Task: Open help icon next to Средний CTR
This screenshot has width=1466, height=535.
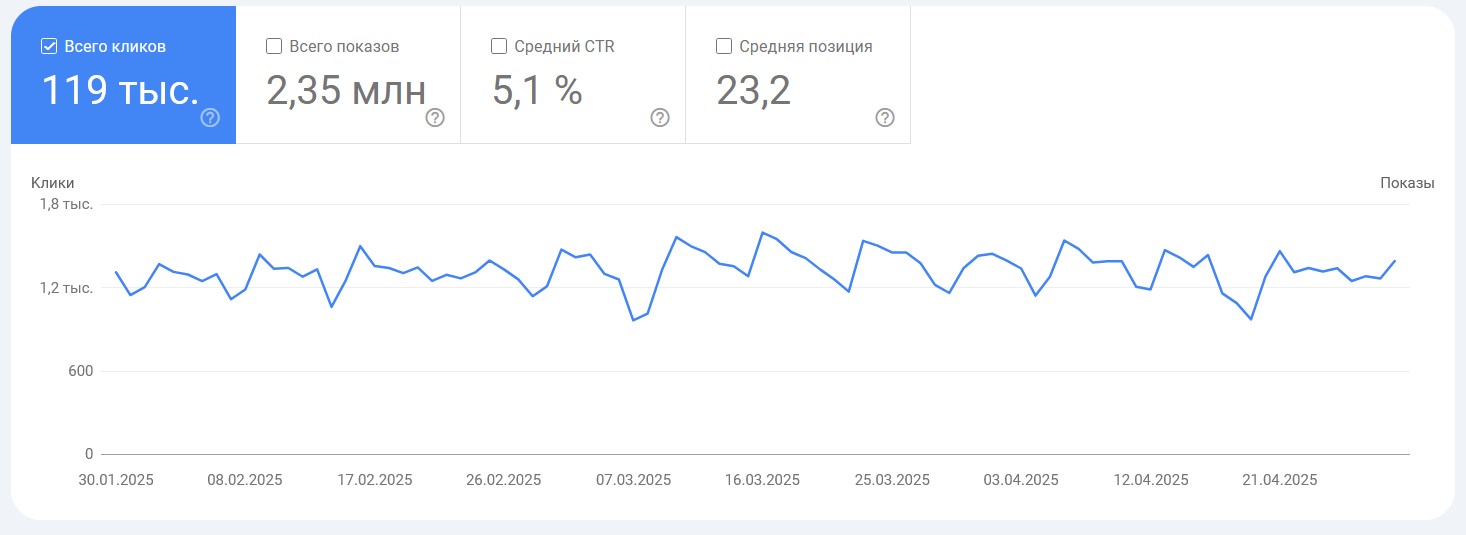Action: [x=660, y=118]
